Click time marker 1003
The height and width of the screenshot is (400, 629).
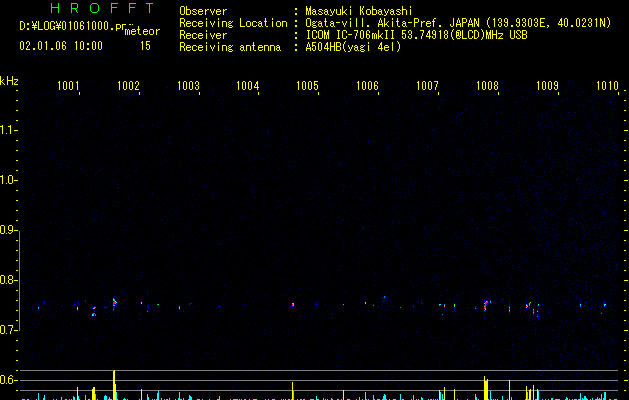188,85
